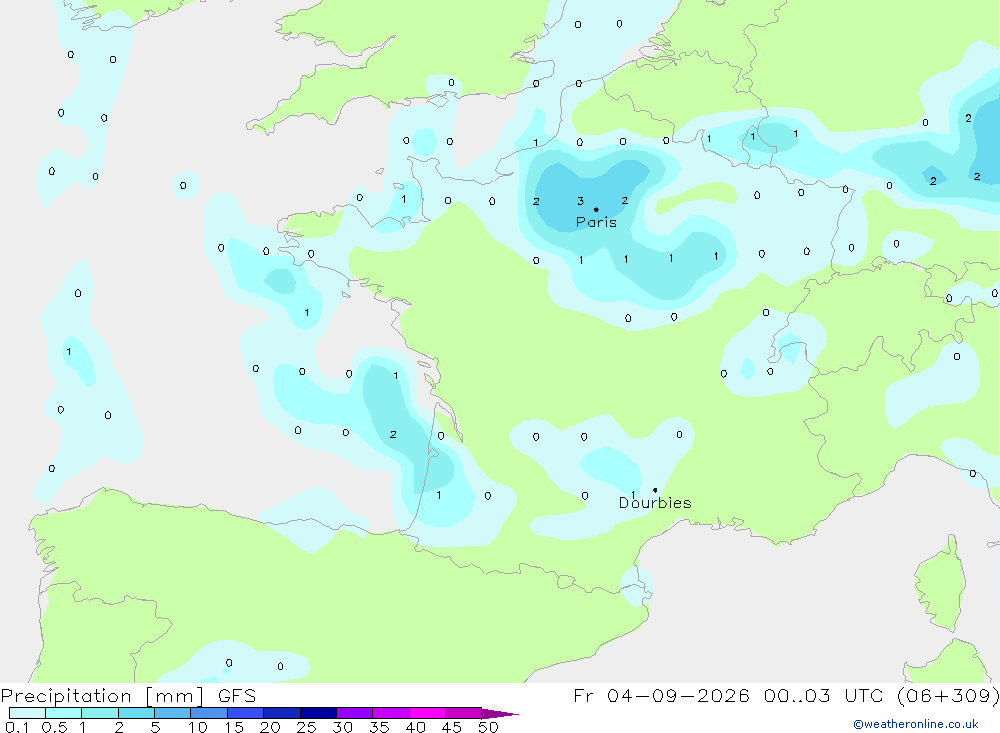This screenshot has height=733, width=1000.
Task: Select the 45–50 mm legend swatch
Action: click(464, 713)
